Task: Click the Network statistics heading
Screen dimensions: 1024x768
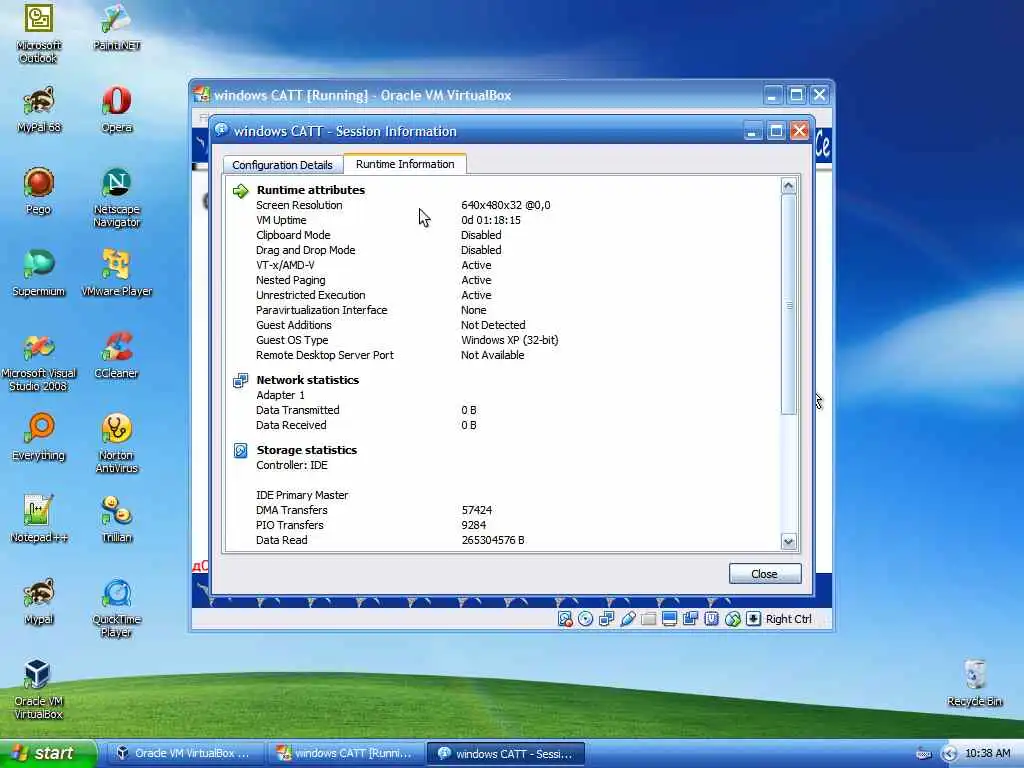Action: click(308, 380)
